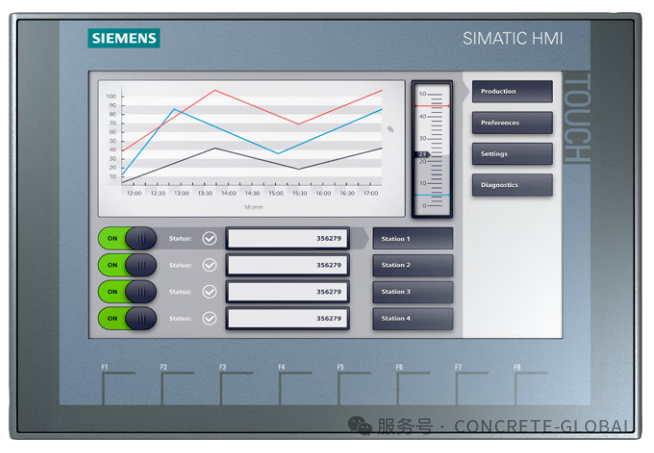Click the F6 function key

pyautogui.click(x=413, y=386)
